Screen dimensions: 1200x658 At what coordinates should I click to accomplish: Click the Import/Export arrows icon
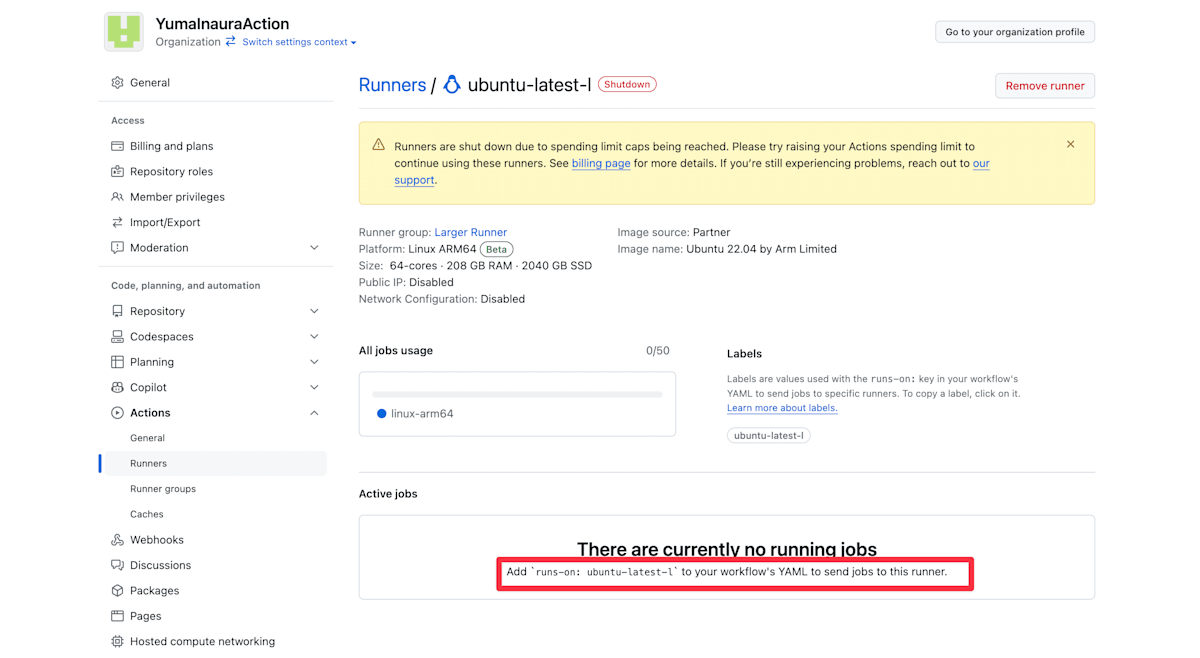117,223
